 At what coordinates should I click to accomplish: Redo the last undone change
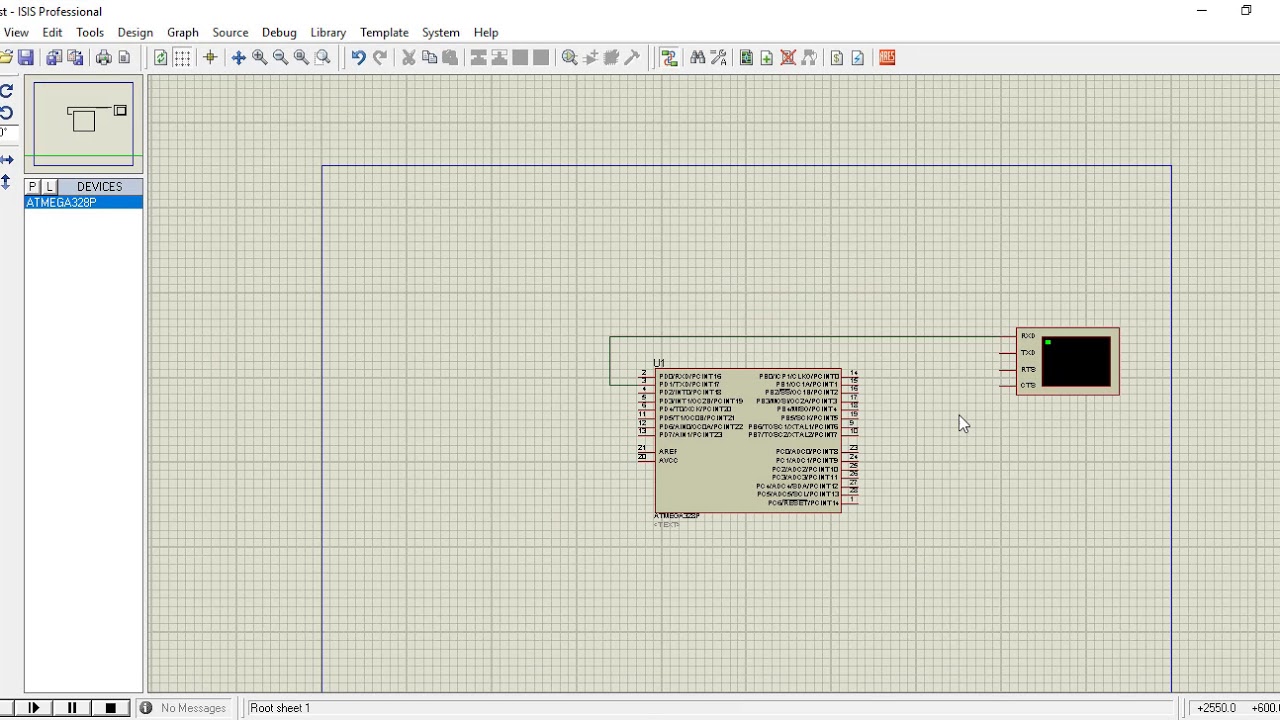click(x=379, y=58)
